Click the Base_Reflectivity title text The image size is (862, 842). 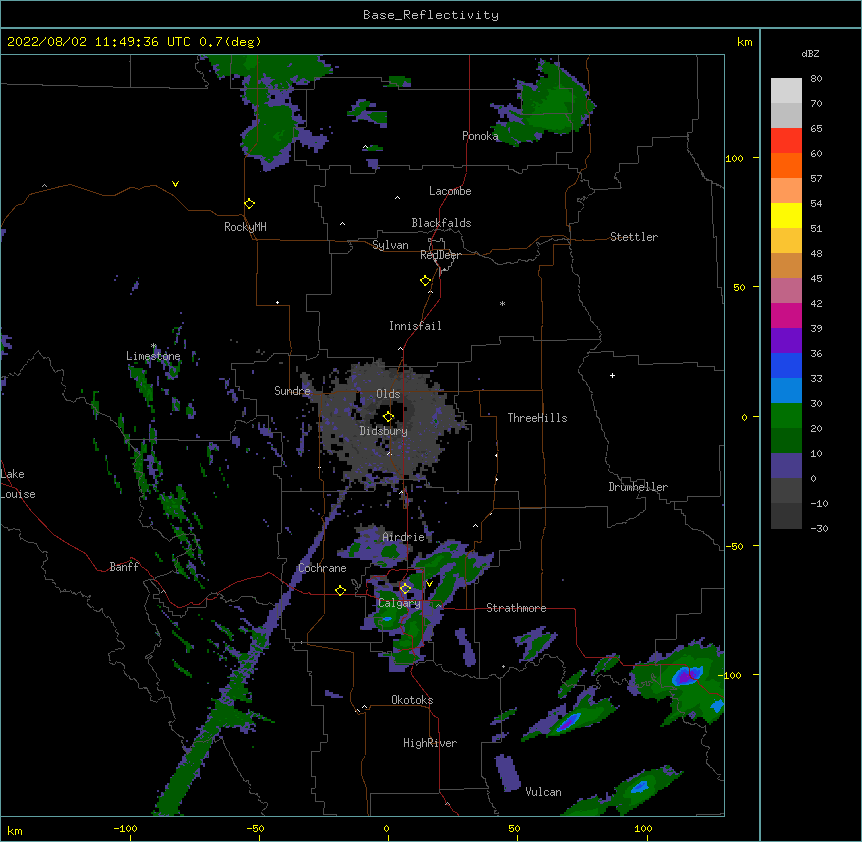(x=431, y=15)
